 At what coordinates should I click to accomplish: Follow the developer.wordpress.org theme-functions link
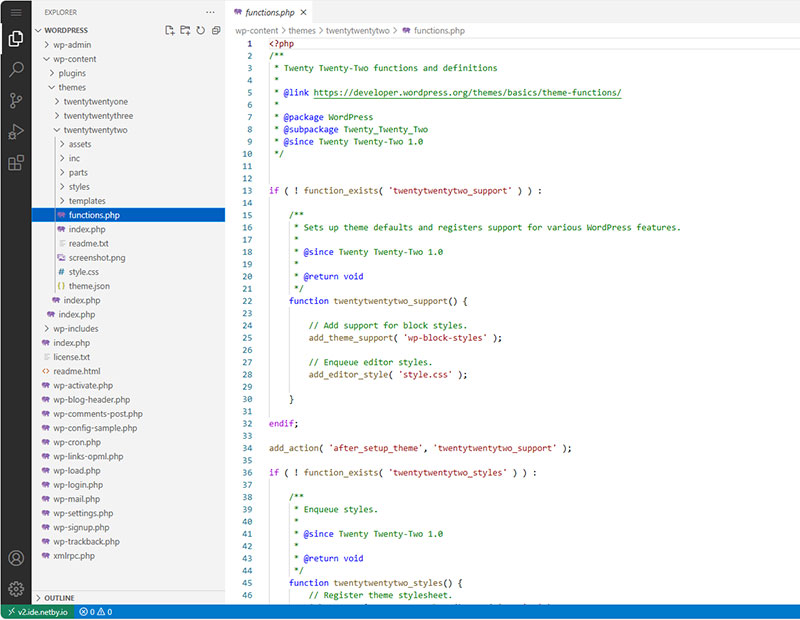pos(467,93)
